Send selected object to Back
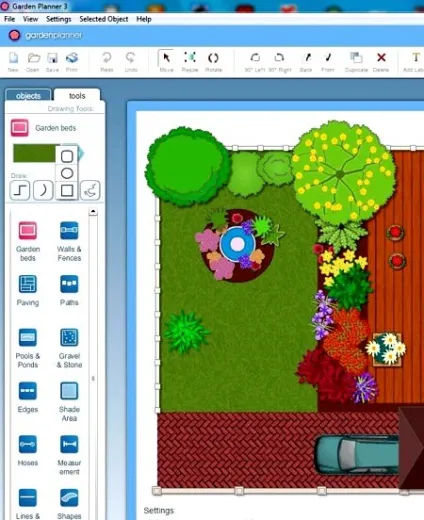This screenshot has width=424, height=520. 307,58
